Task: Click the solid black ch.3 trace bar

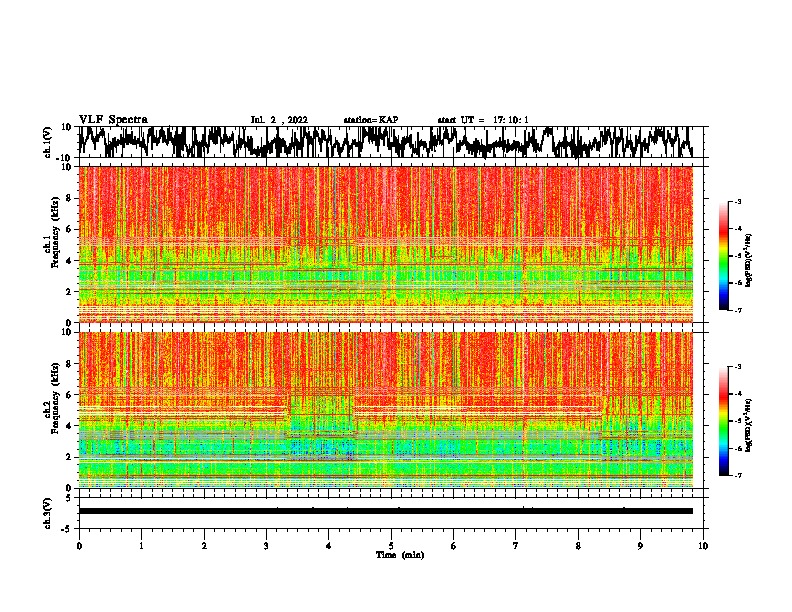Action: 386,511
